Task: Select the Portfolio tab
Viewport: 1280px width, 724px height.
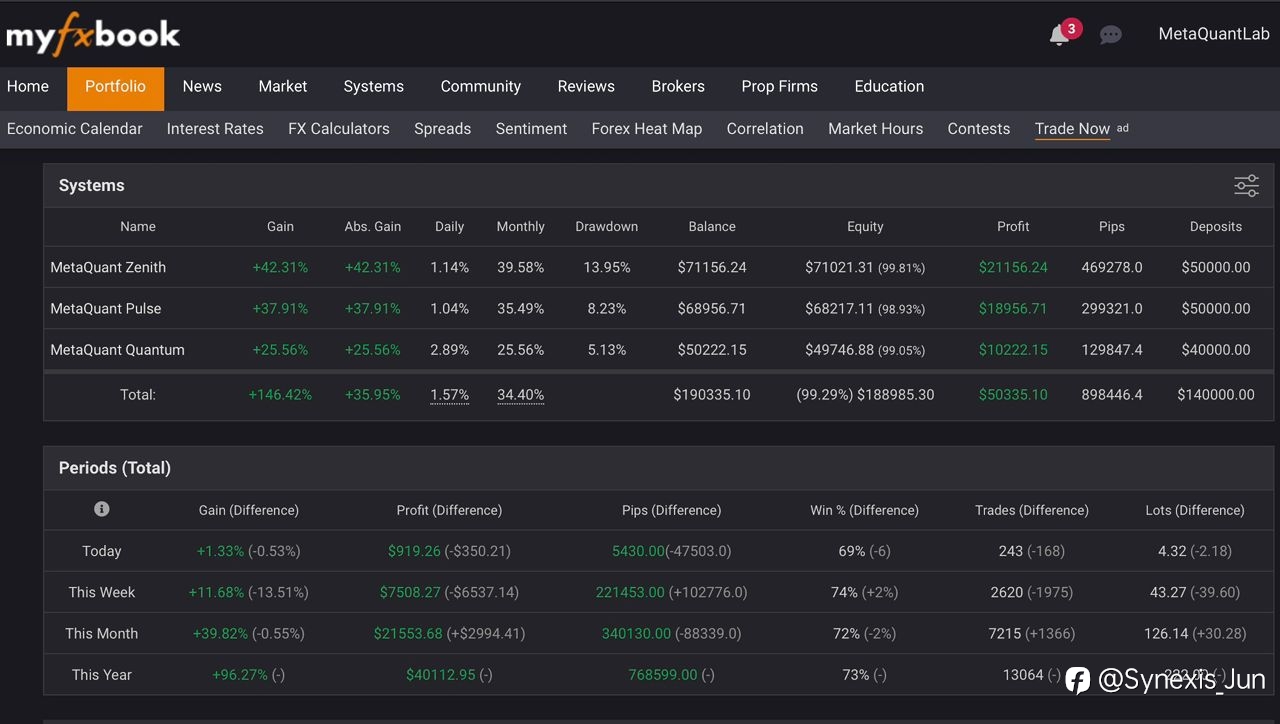Action: point(115,87)
